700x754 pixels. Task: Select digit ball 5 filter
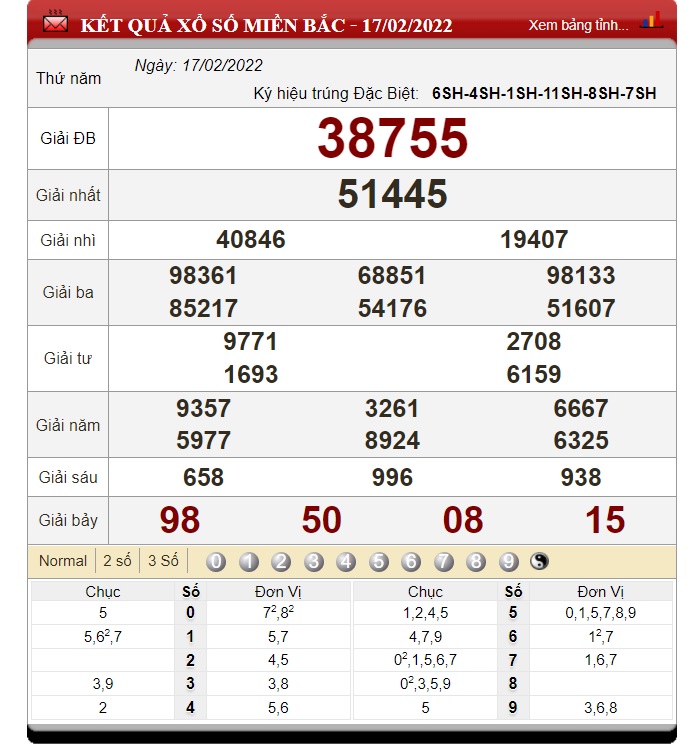[378, 561]
